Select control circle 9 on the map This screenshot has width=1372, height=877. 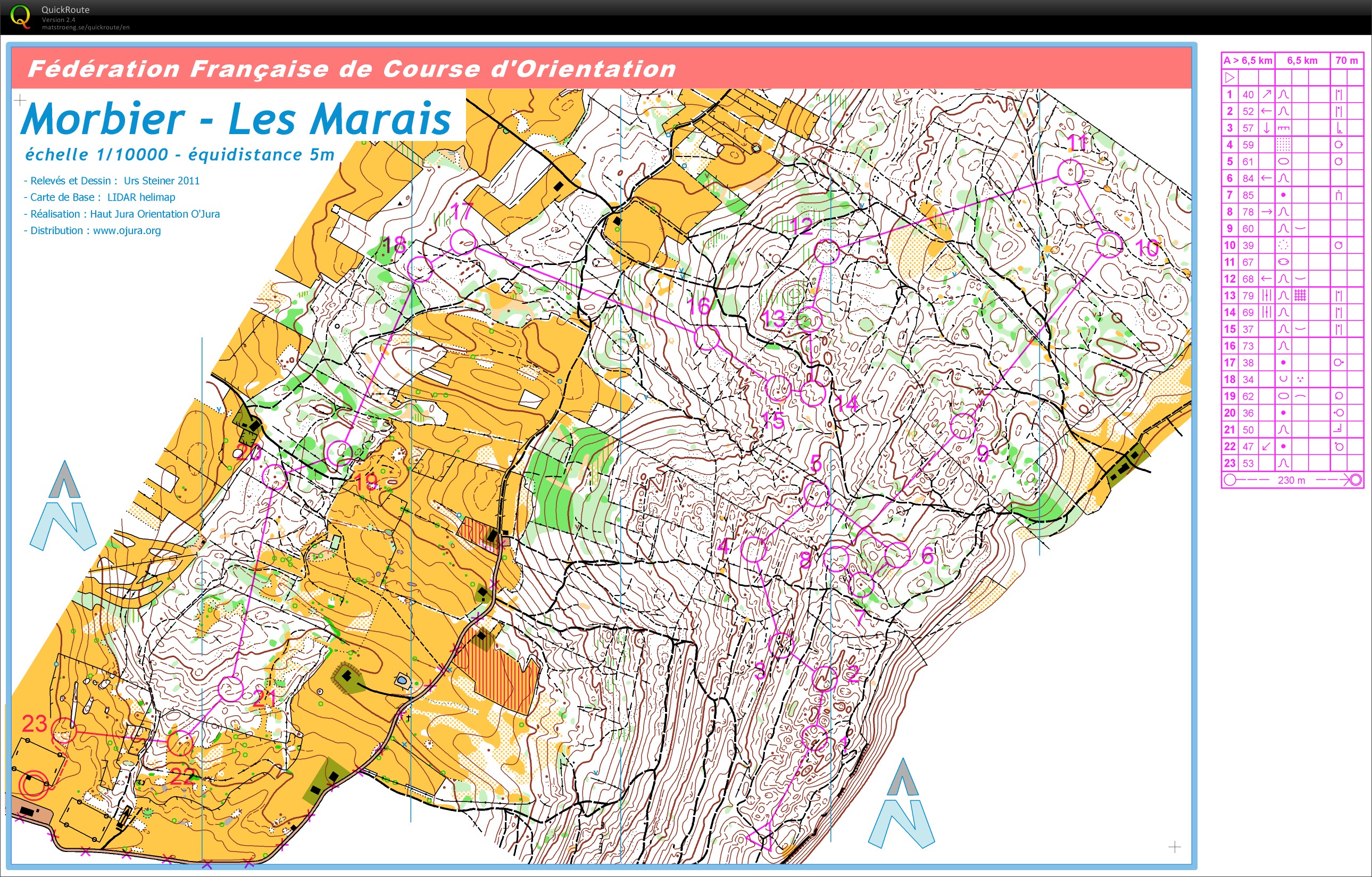coord(963,426)
